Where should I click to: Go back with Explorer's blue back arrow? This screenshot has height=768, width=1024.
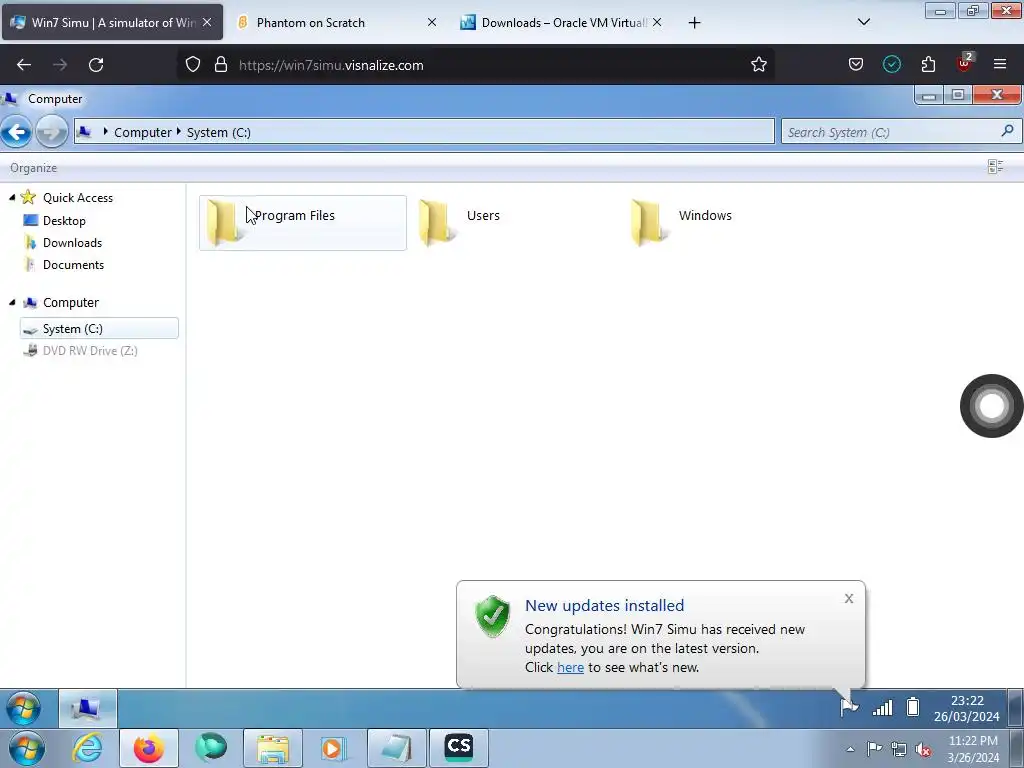point(16,132)
